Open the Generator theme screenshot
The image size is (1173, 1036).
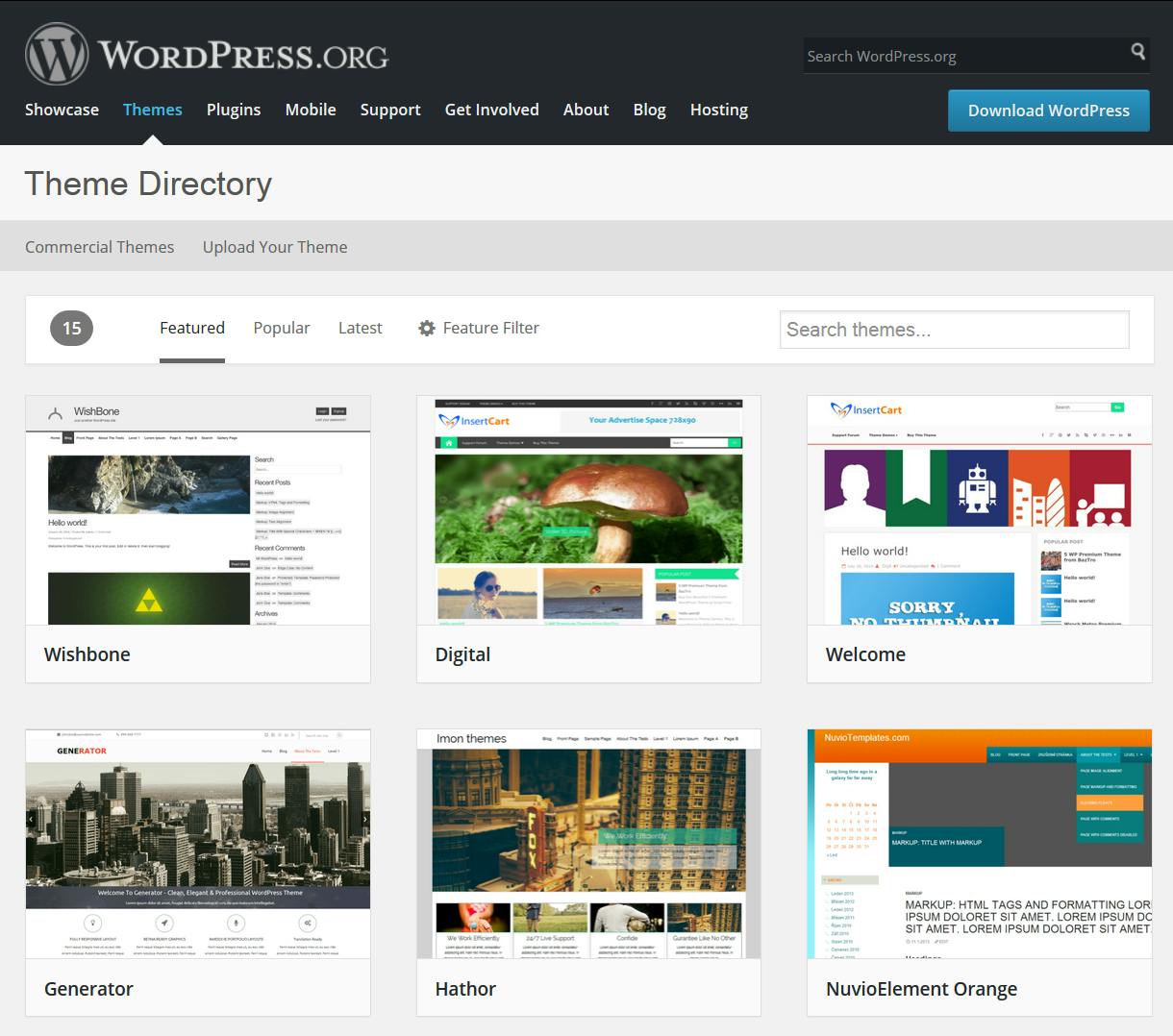tap(198, 844)
